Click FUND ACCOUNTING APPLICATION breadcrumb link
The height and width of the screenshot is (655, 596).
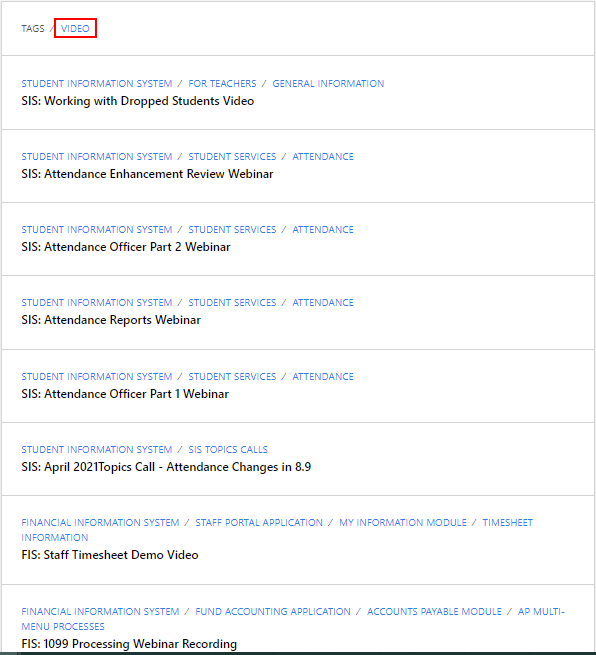tap(273, 612)
